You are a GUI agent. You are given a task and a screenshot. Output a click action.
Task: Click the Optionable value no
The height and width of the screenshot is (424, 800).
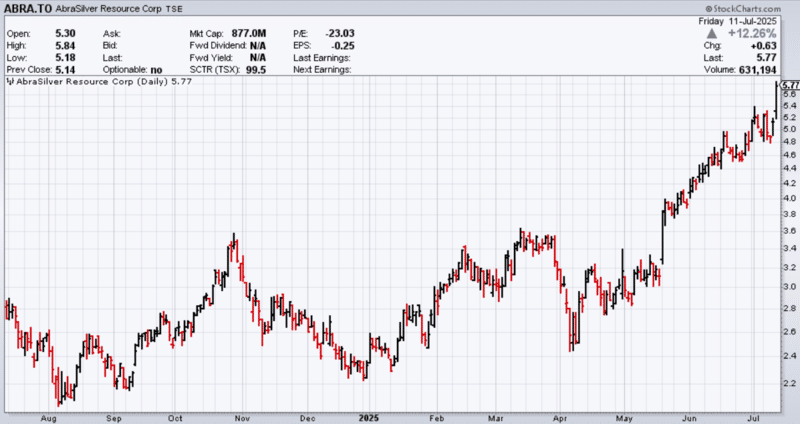click(156, 70)
